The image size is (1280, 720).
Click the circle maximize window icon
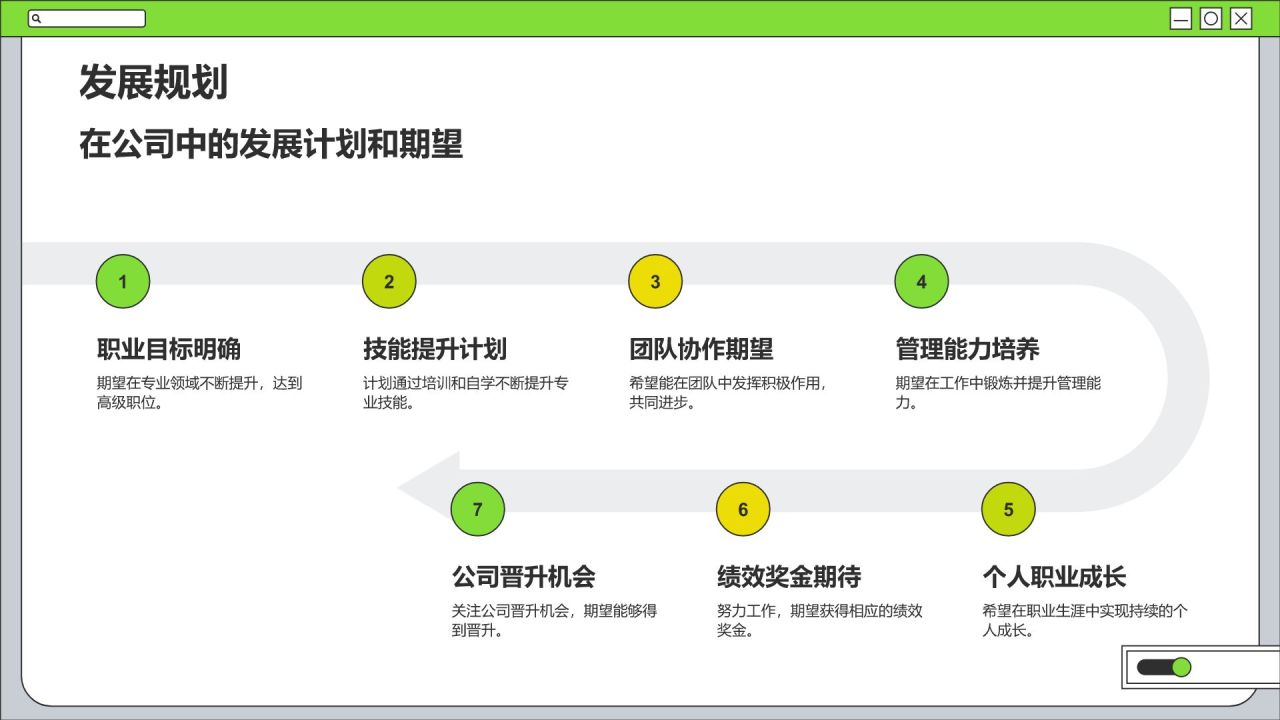(x=1211, y=18)
